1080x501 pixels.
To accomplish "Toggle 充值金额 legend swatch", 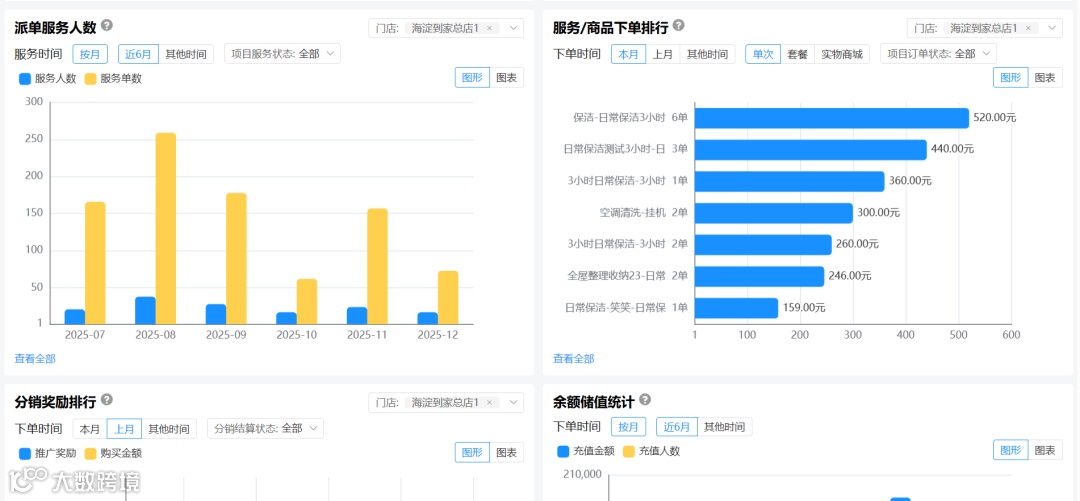I will [x=563, y=451].
